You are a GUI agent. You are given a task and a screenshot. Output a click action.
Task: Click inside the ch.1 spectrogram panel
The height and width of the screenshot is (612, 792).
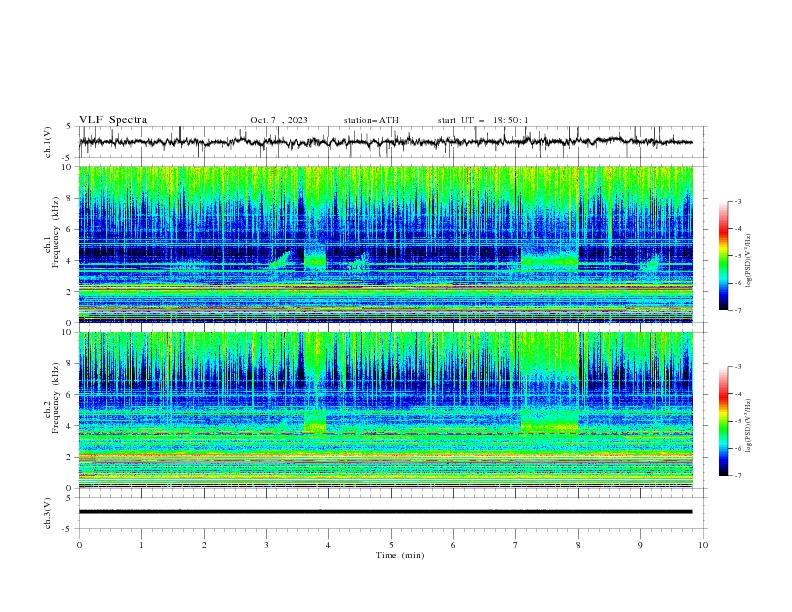(386, 244)
